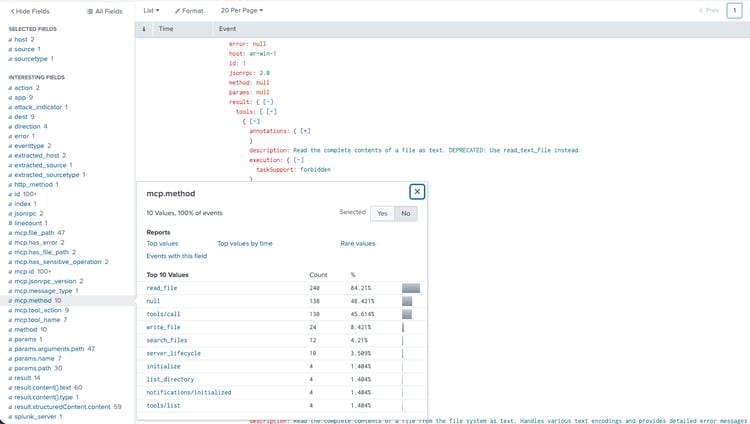Collapse the execution JSON node
The height and width of the screenshot is (424, 750).
pyautogui.click(x=299, y=160)
